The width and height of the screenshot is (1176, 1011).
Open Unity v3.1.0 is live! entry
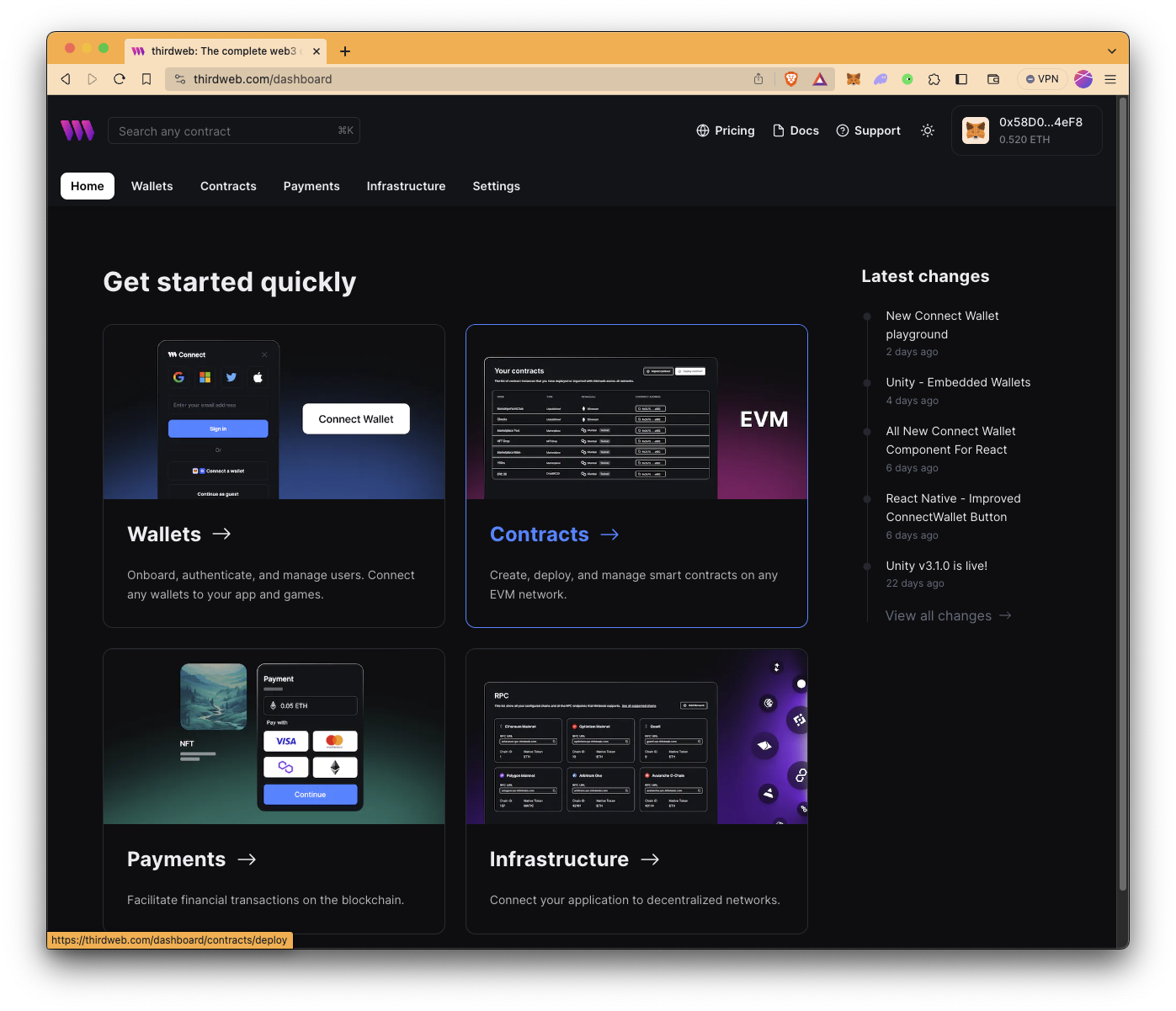[936, 566]
